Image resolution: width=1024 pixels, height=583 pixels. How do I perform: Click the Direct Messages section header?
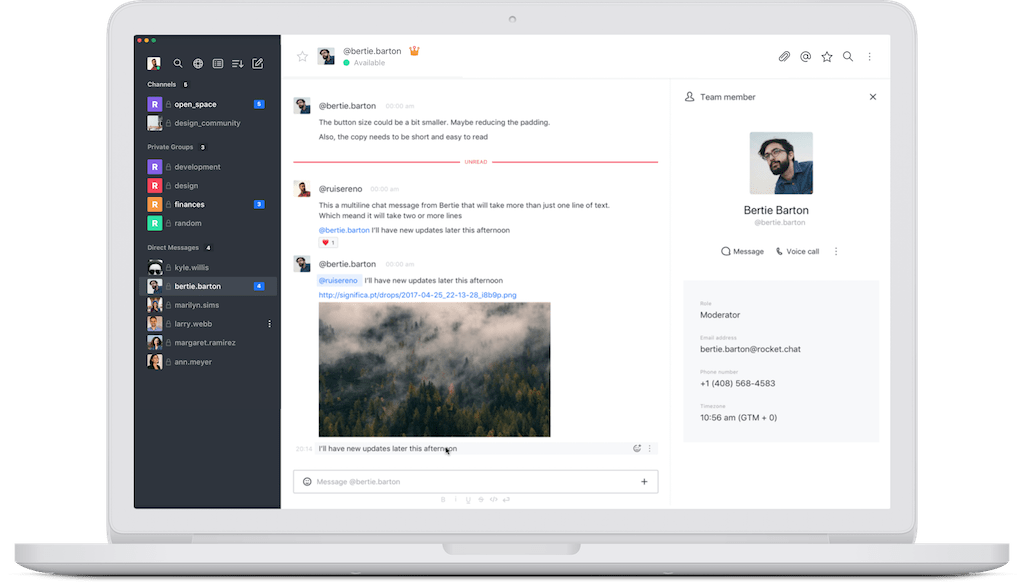tap(173, 248)
